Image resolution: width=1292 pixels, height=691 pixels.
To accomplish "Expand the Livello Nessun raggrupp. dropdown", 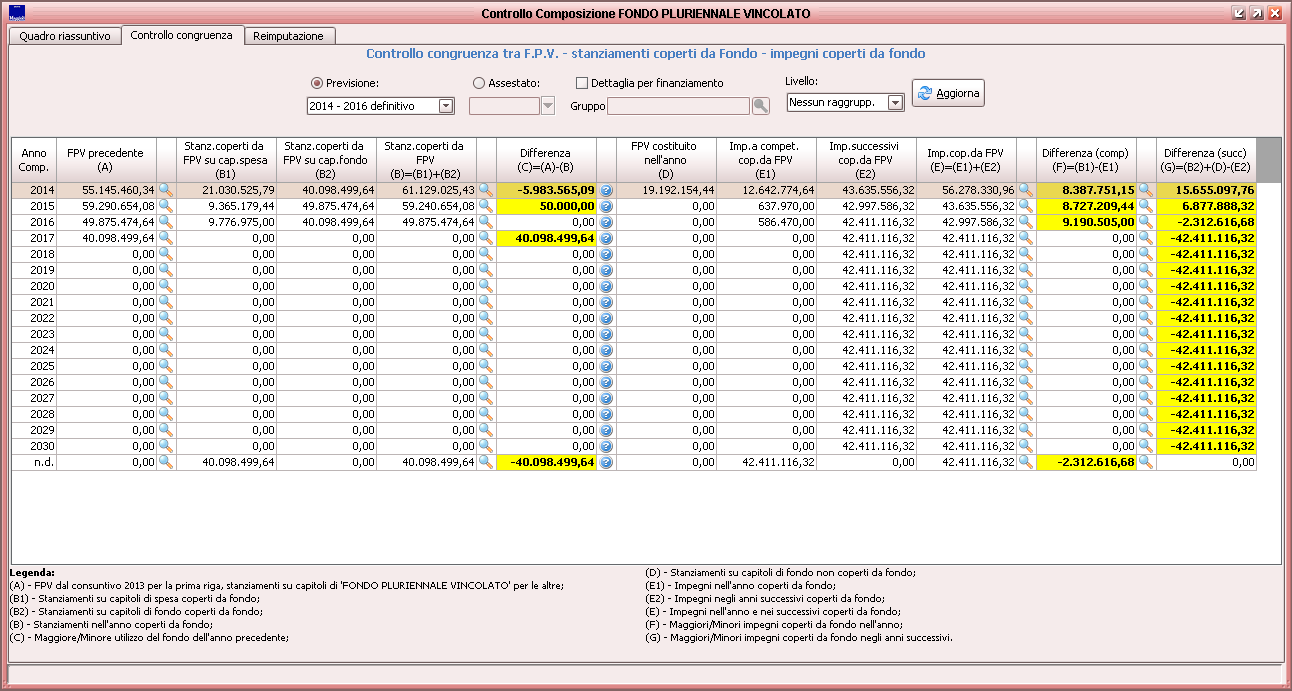I will point(895,102).
